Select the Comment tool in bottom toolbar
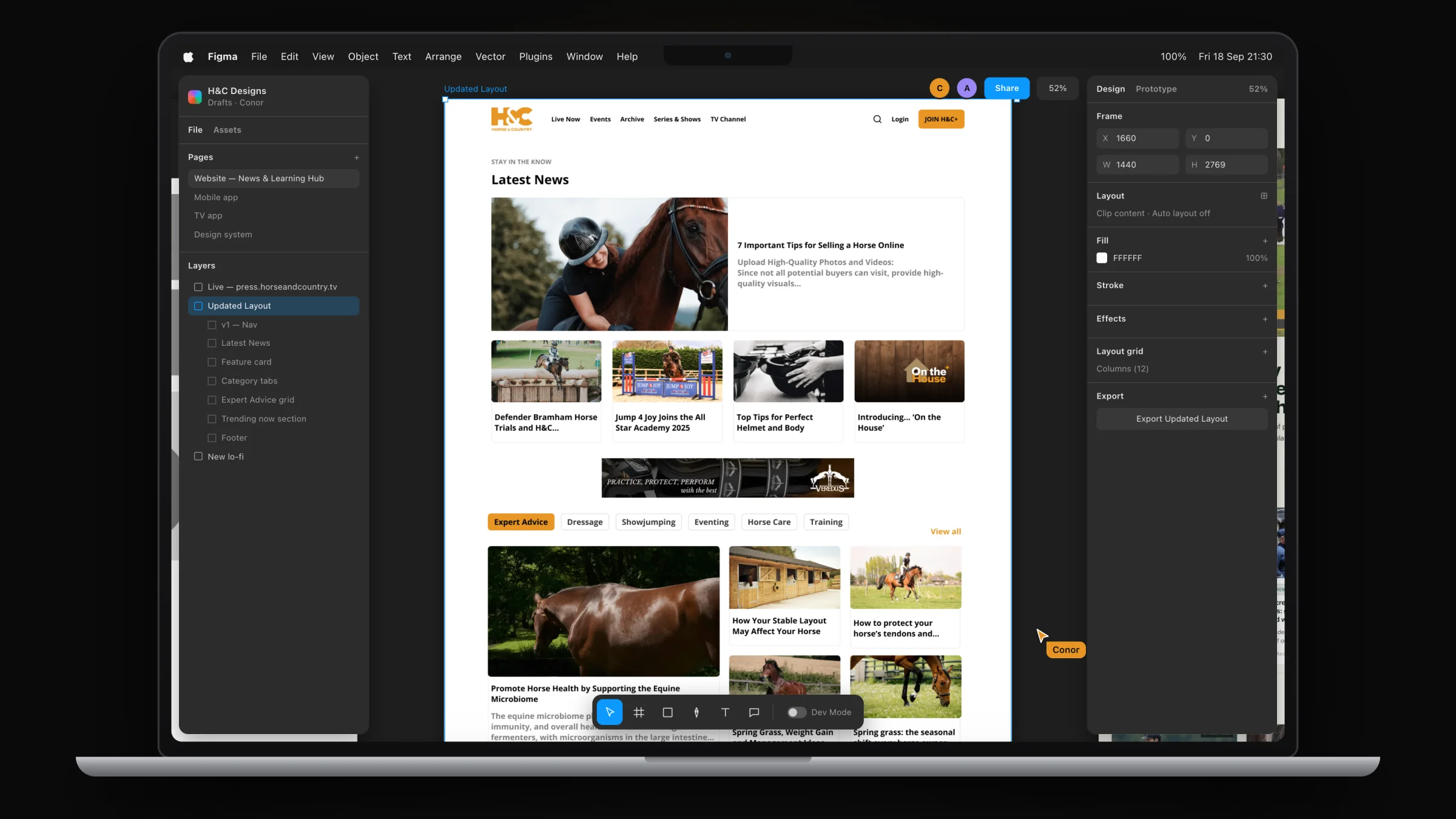The height and width of the screenshot is (819, 1456). (x=754, y=712)
